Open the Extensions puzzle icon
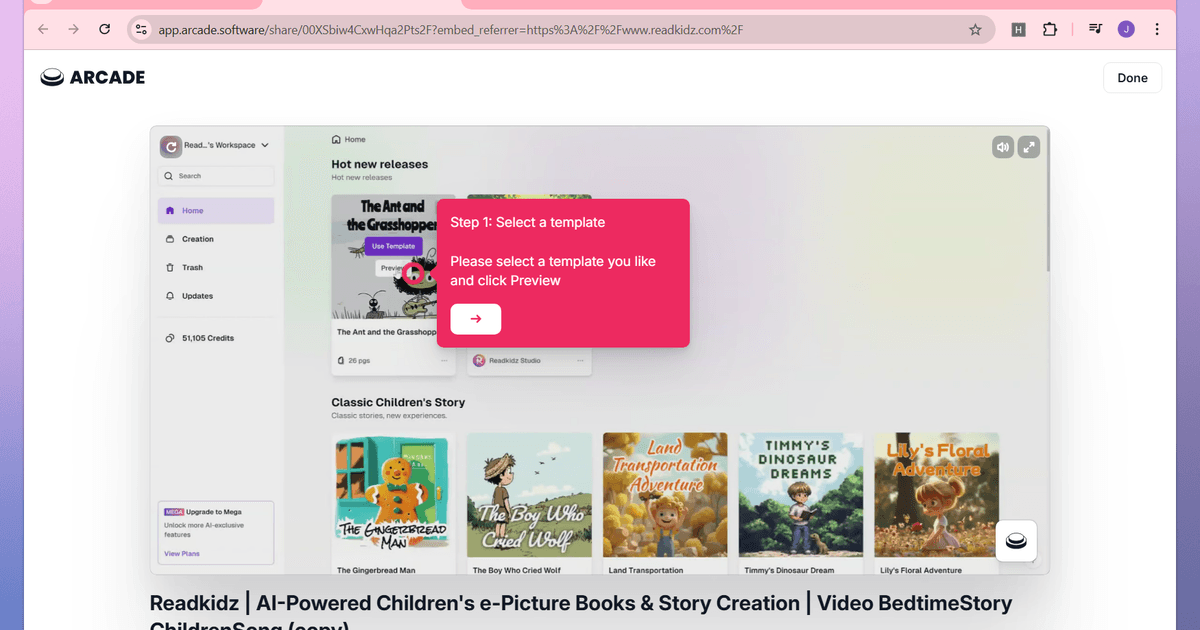 click(x=1049, y=30)
